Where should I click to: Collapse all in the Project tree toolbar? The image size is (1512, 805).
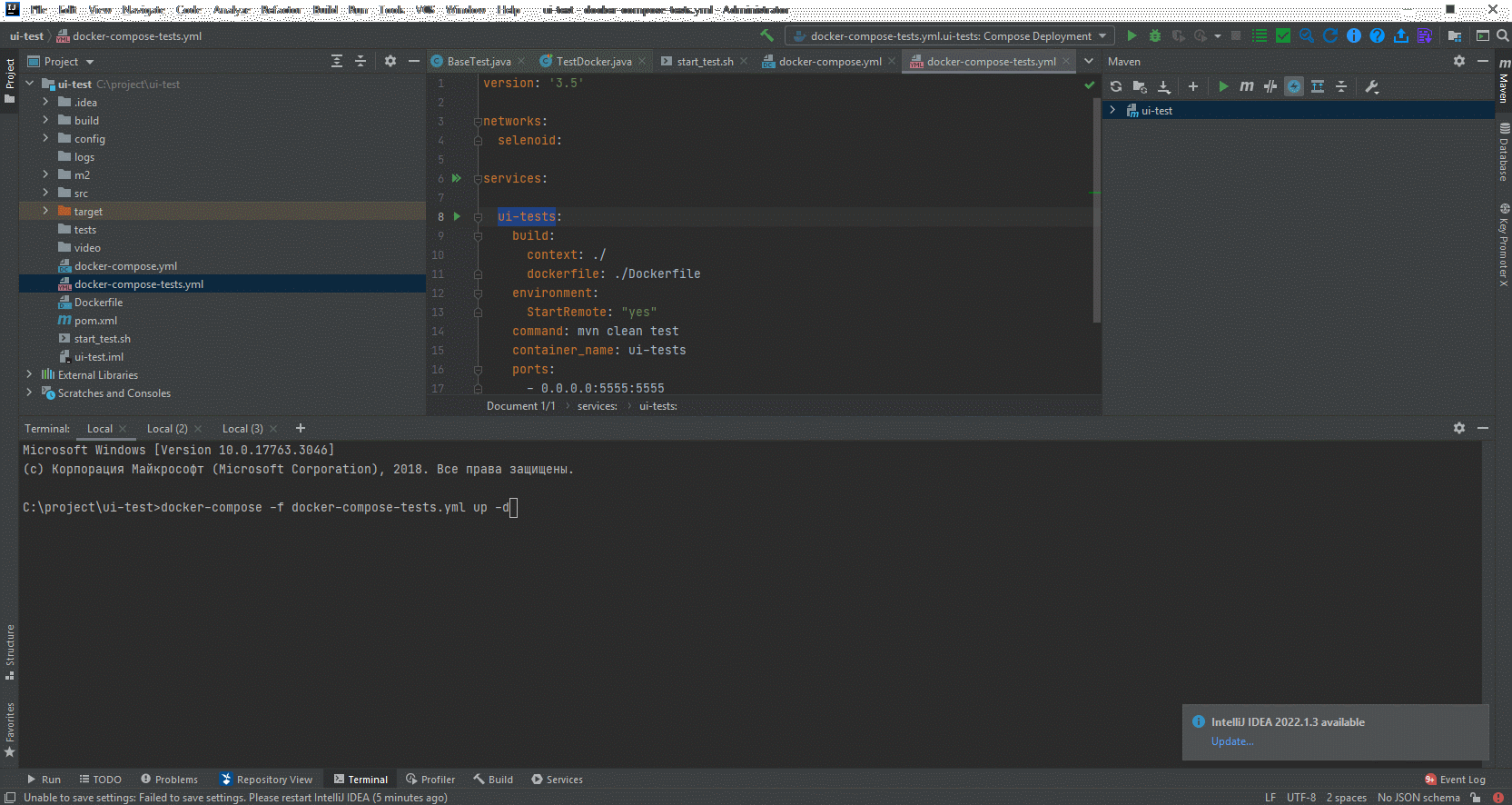(361, 61)
